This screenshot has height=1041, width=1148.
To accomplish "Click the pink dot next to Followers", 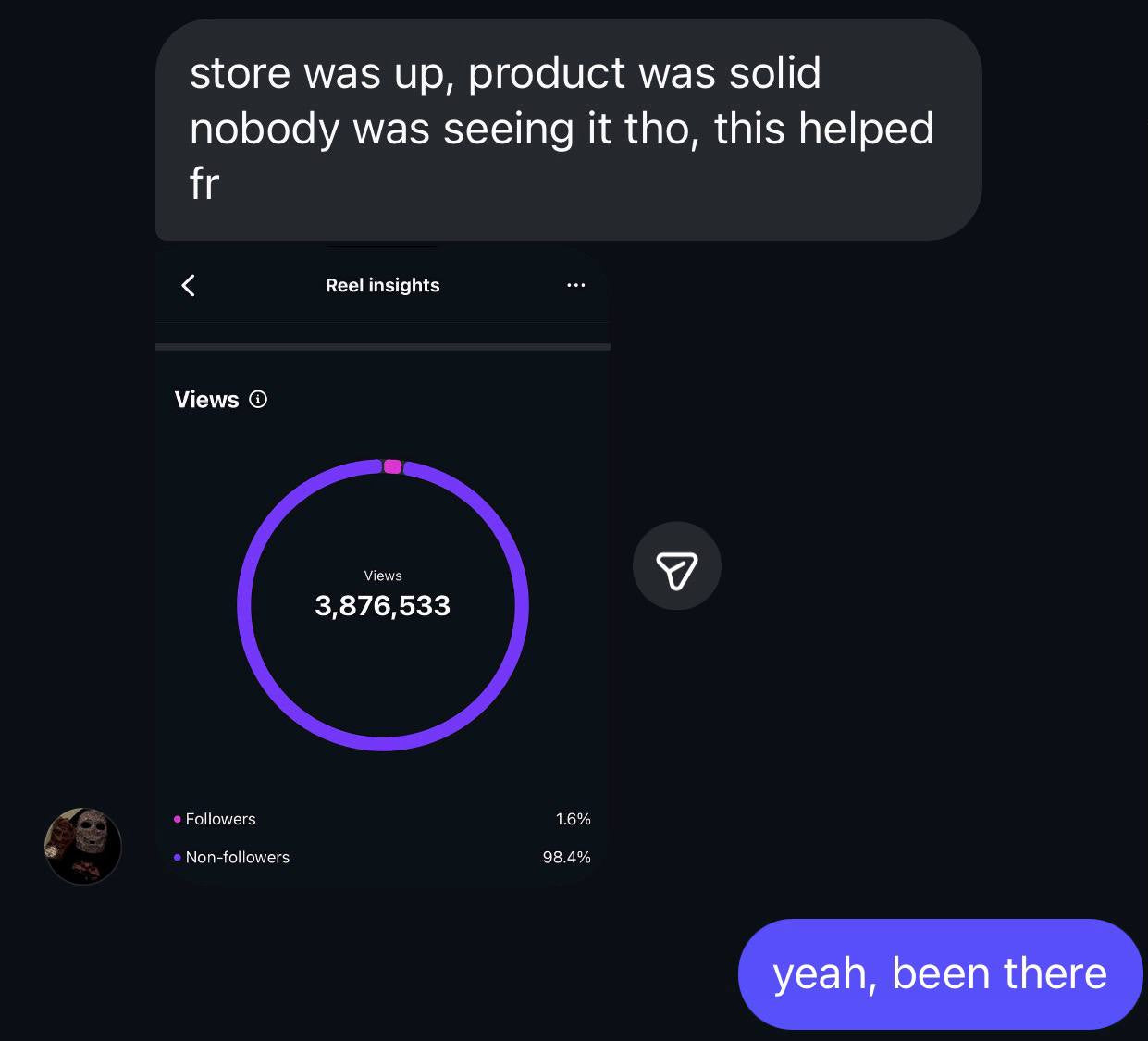I will [177, 819].
